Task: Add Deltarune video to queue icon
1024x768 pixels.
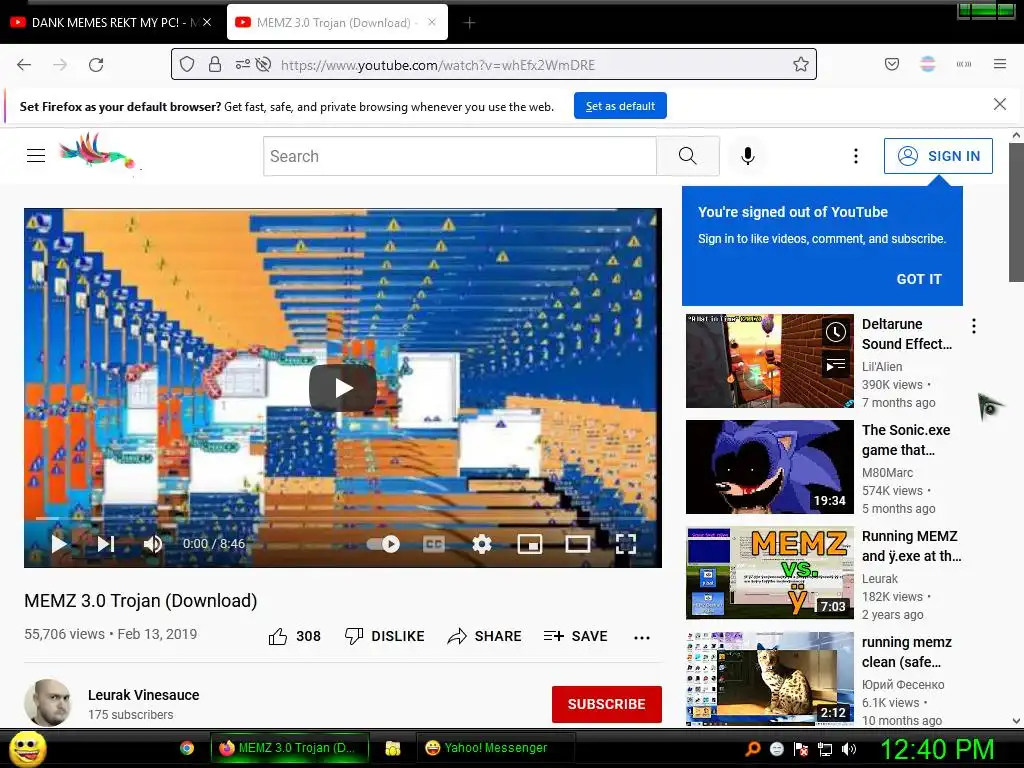Action: click(x=836, y=364)
